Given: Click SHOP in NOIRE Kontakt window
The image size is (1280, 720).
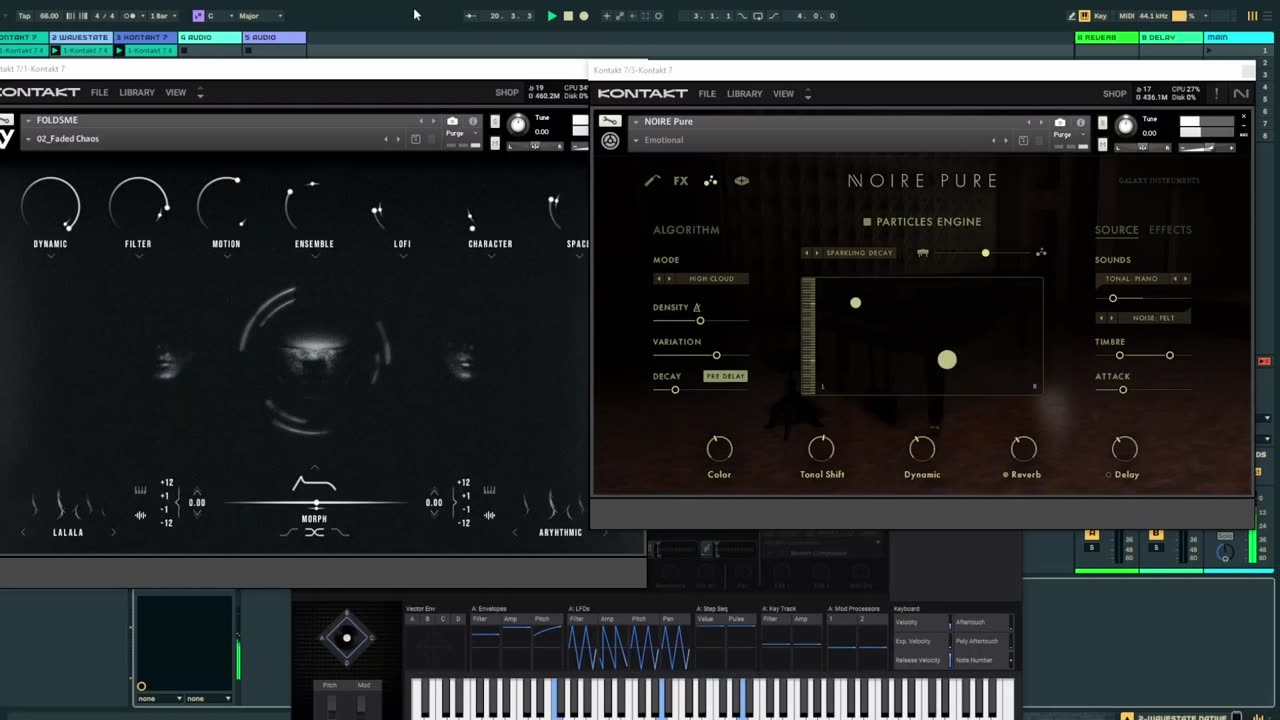Looking at the screenshot, I should (1114, 94).
